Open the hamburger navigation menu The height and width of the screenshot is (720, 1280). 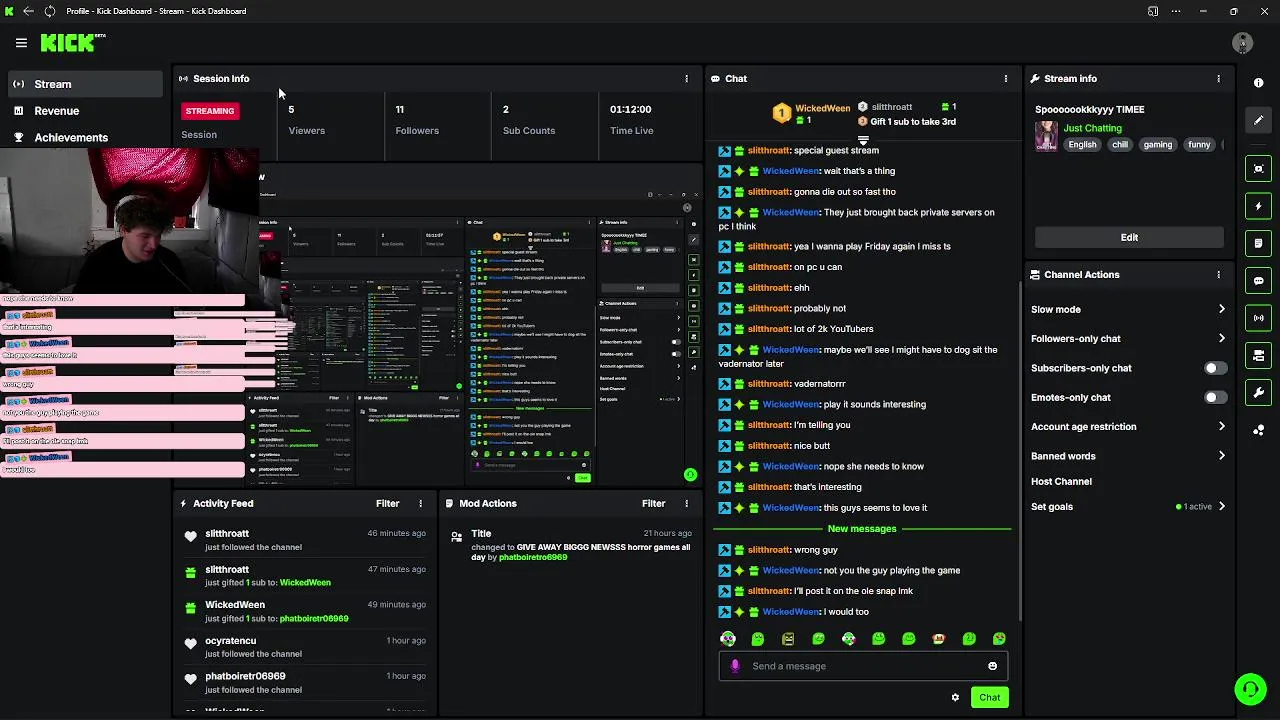(21, 43)
